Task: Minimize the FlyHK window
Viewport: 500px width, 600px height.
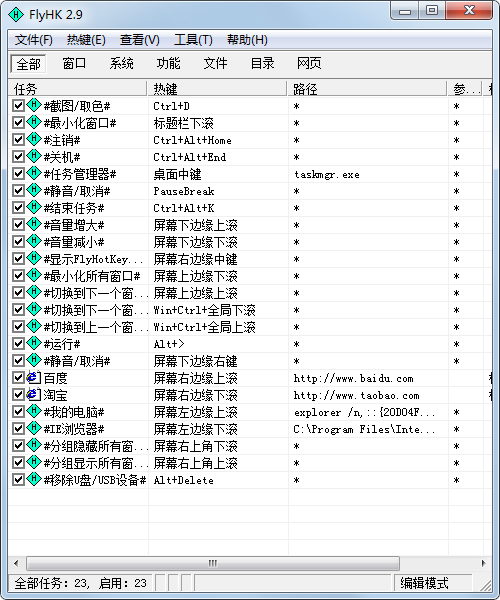Action: pos(405,11)
